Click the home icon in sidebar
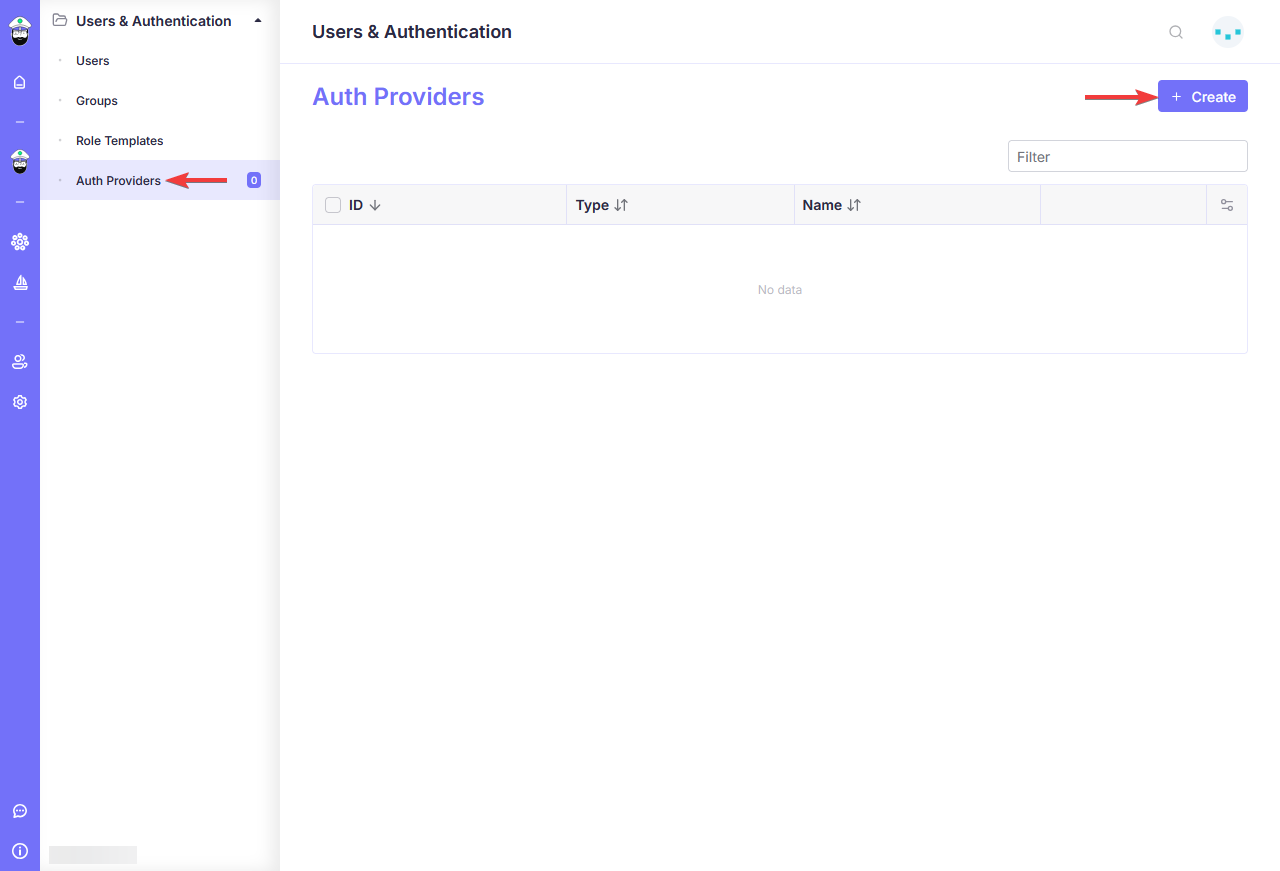1280x871 pixels. point(19,82)
